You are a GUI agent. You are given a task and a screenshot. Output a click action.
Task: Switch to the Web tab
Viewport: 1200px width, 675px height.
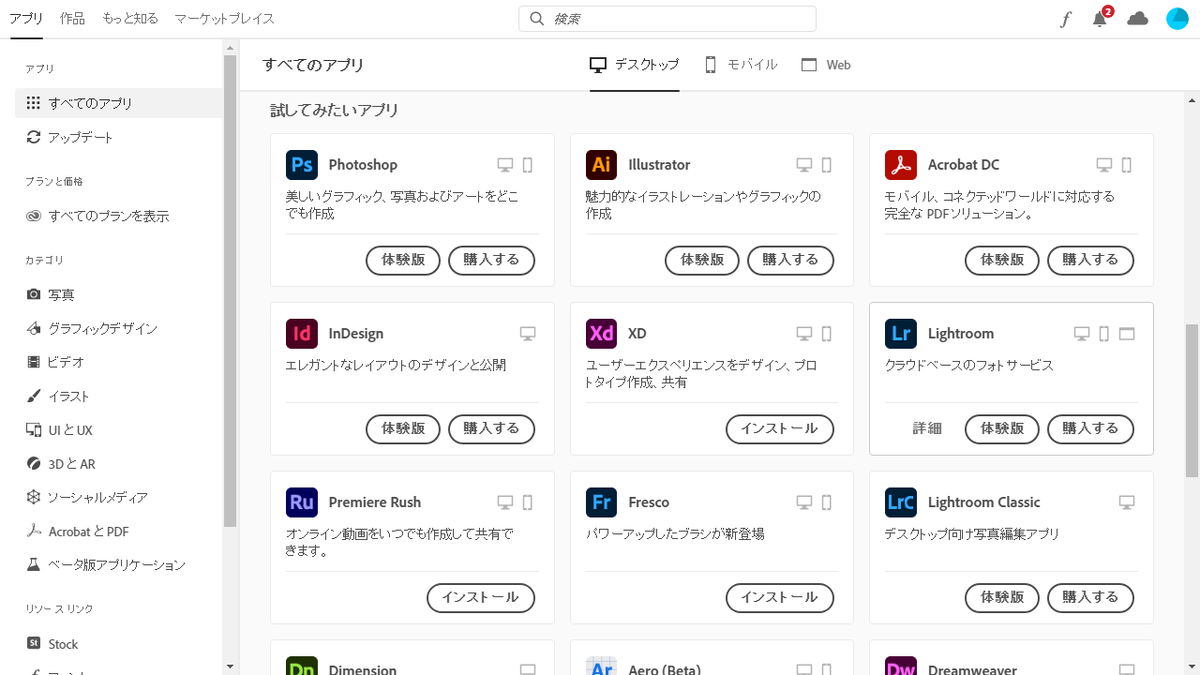(x=826, y=65)
